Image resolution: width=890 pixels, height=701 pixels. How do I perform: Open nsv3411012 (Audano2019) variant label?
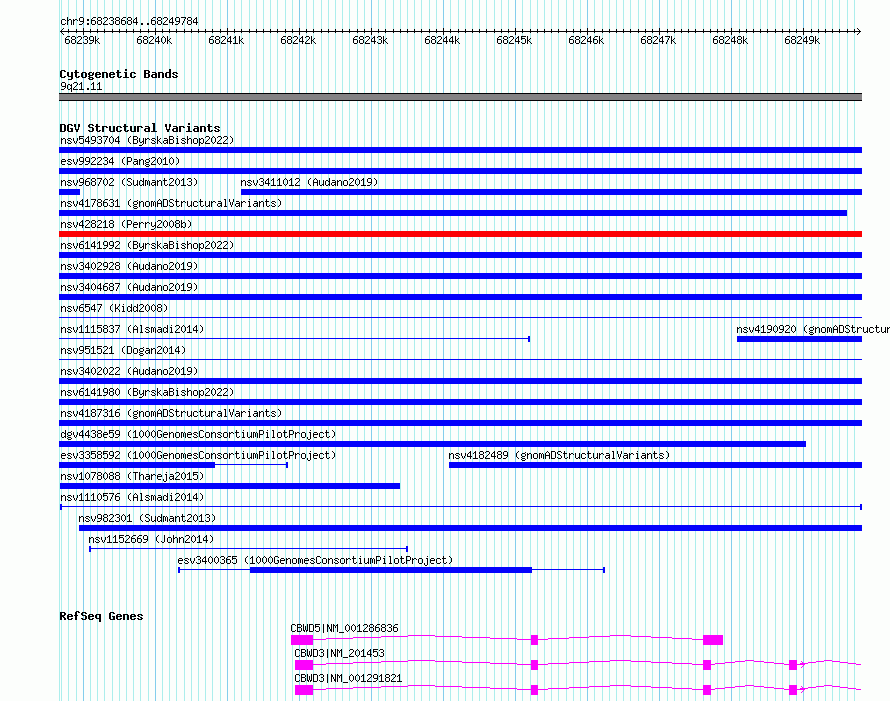tap(309, 182)
